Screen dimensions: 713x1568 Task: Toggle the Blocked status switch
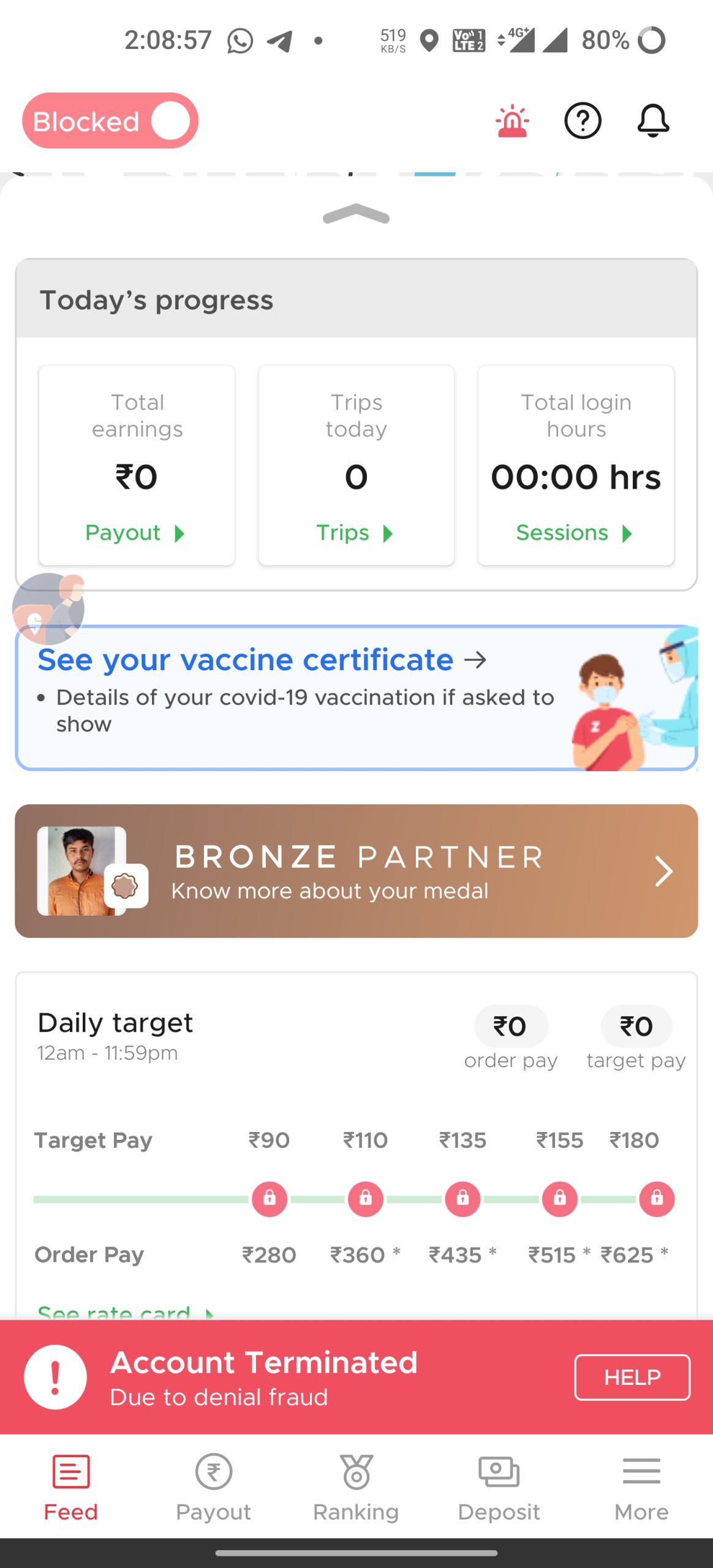pos(110,121)
